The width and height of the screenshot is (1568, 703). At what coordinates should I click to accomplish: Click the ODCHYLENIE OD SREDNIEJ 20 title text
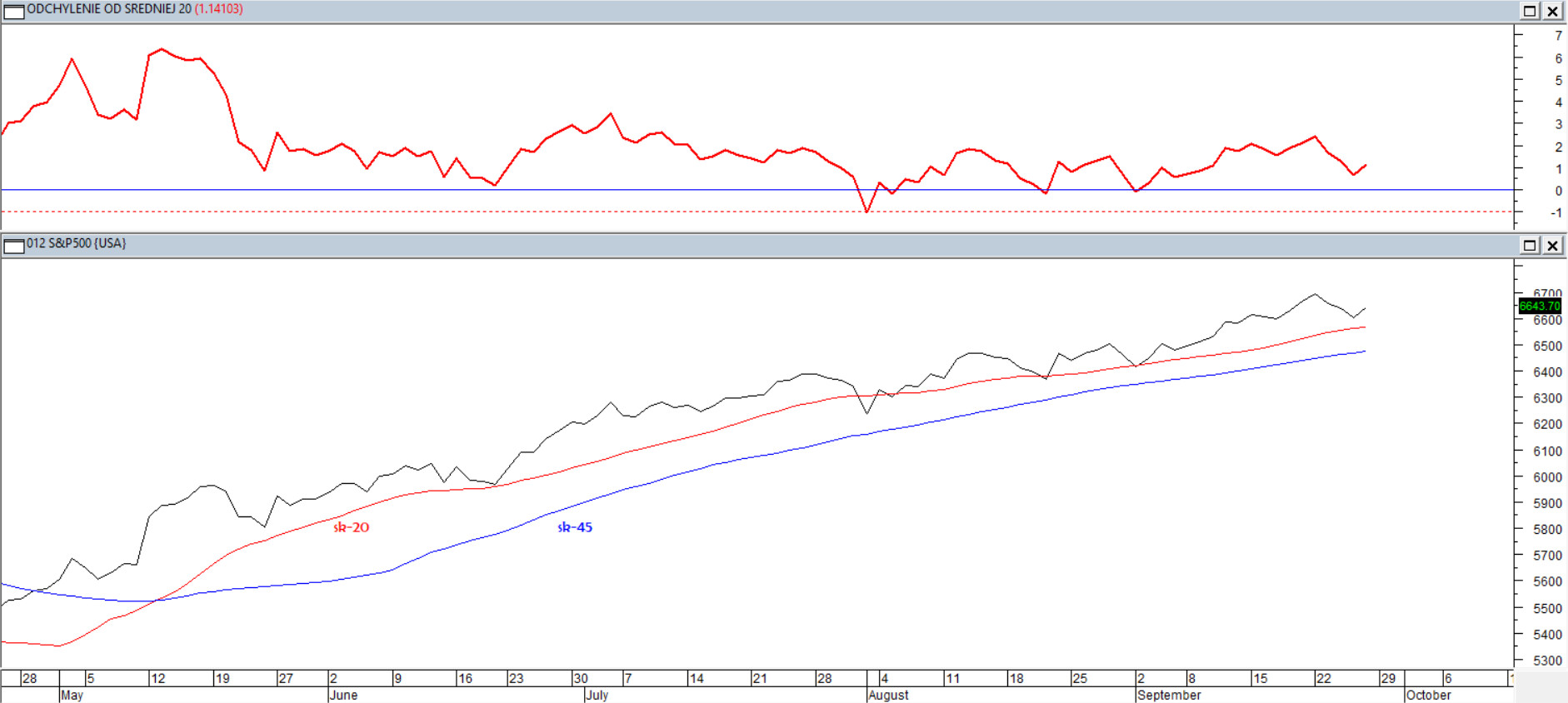click(109, 9)
